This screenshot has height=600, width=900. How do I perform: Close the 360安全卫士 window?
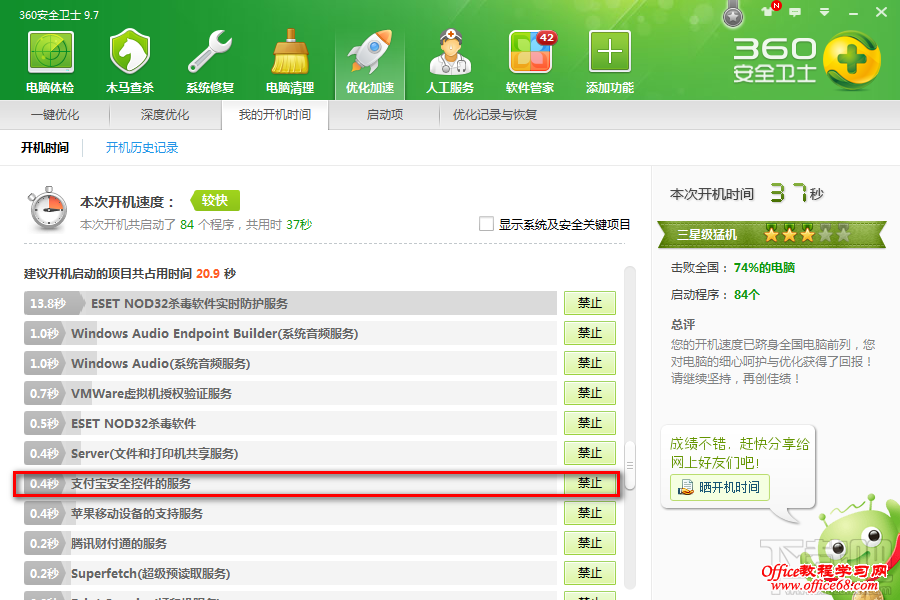(881, 11)
